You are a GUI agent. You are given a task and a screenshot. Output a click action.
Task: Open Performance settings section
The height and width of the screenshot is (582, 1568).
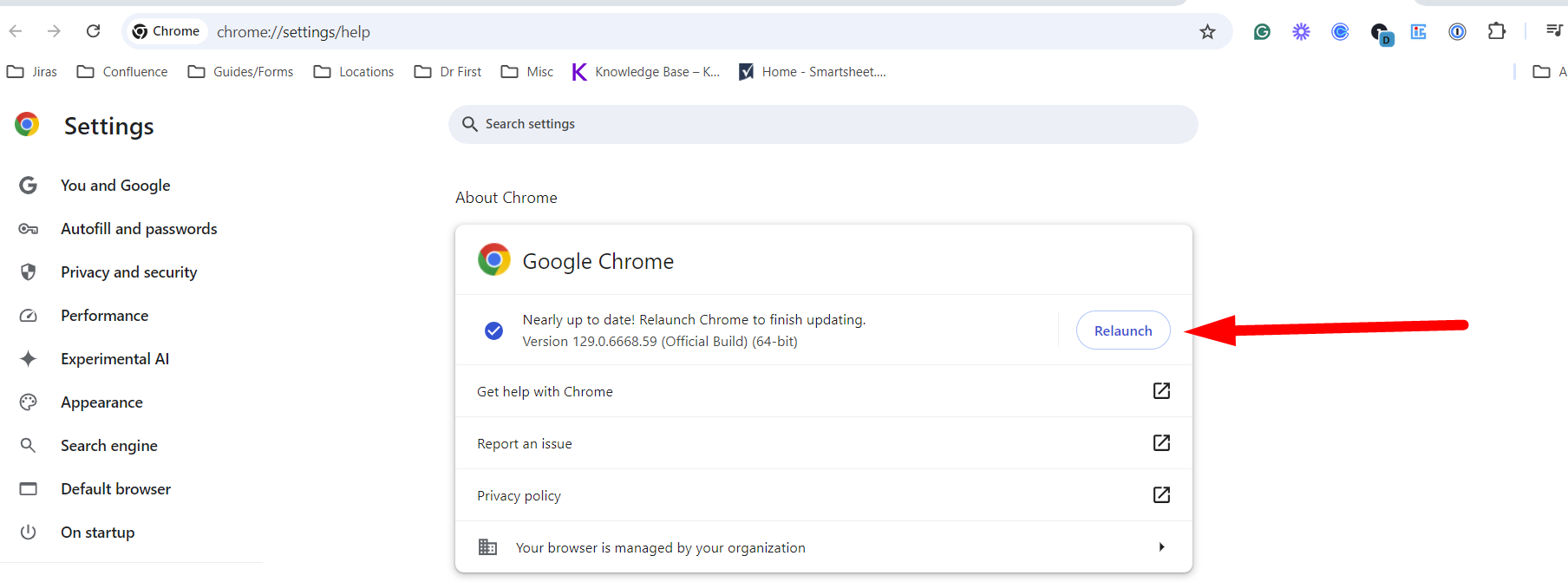coord(104,316)
